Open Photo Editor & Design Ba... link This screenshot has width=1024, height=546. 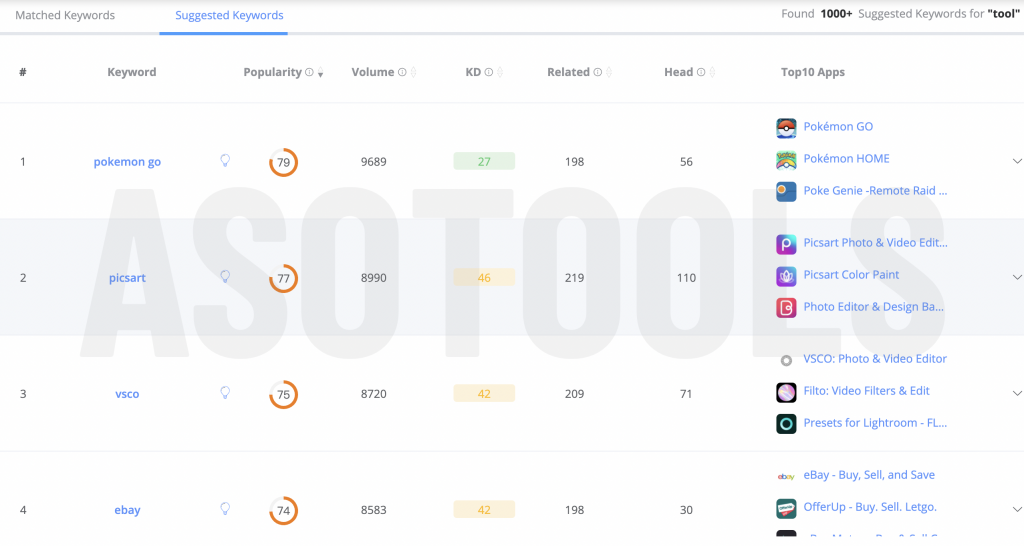873,307
